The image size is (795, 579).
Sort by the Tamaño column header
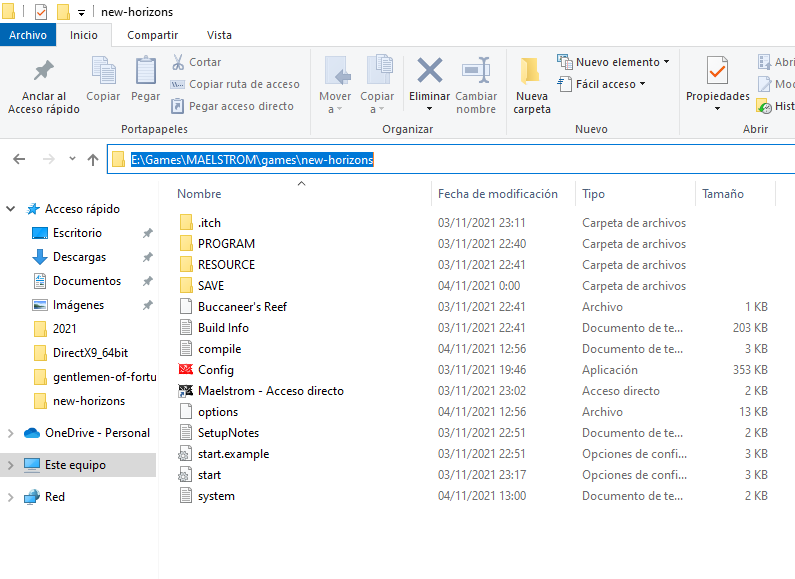(722, 194)
